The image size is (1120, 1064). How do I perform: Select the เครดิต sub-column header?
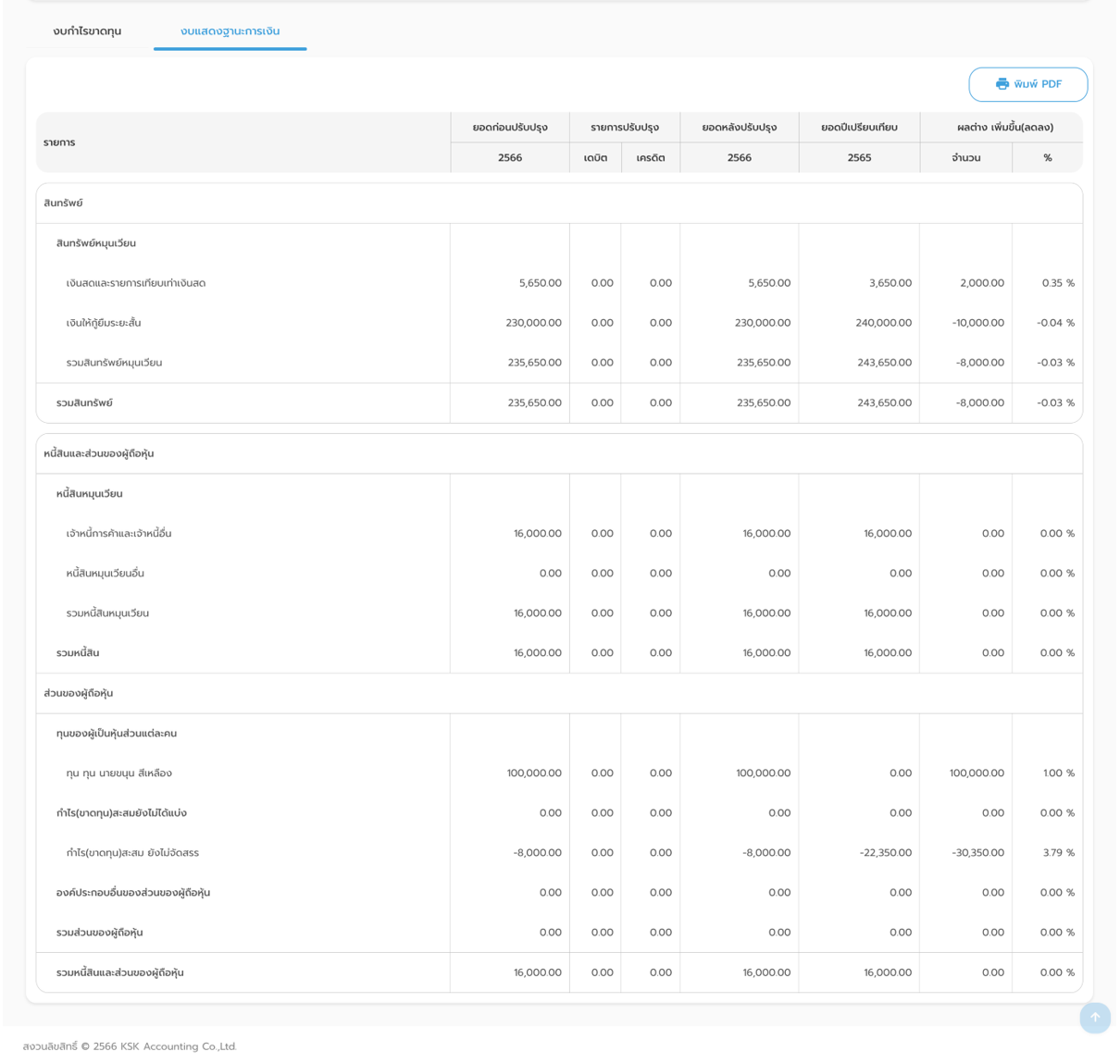point(651,158)
